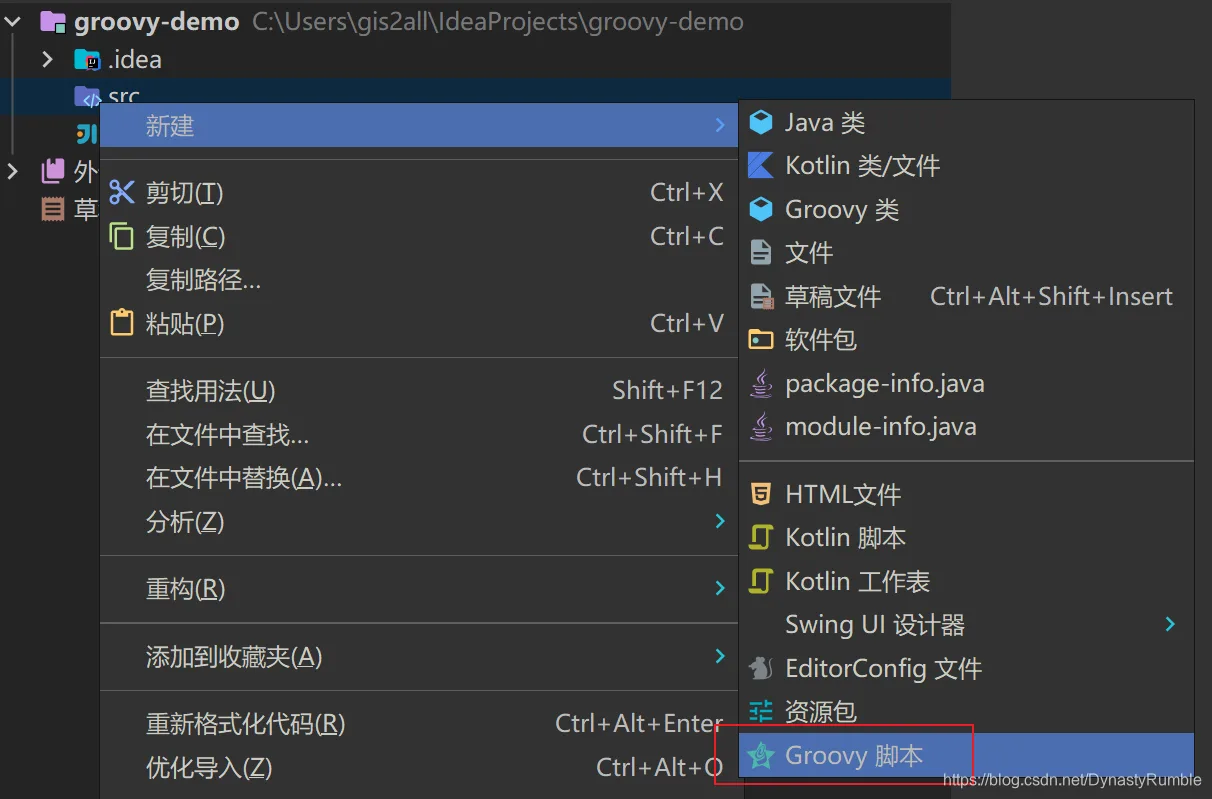Click the Ctrl+Shift+F shortcut text
The height and width of the screenshot is (799, 1212).
[x=652, y=434]
